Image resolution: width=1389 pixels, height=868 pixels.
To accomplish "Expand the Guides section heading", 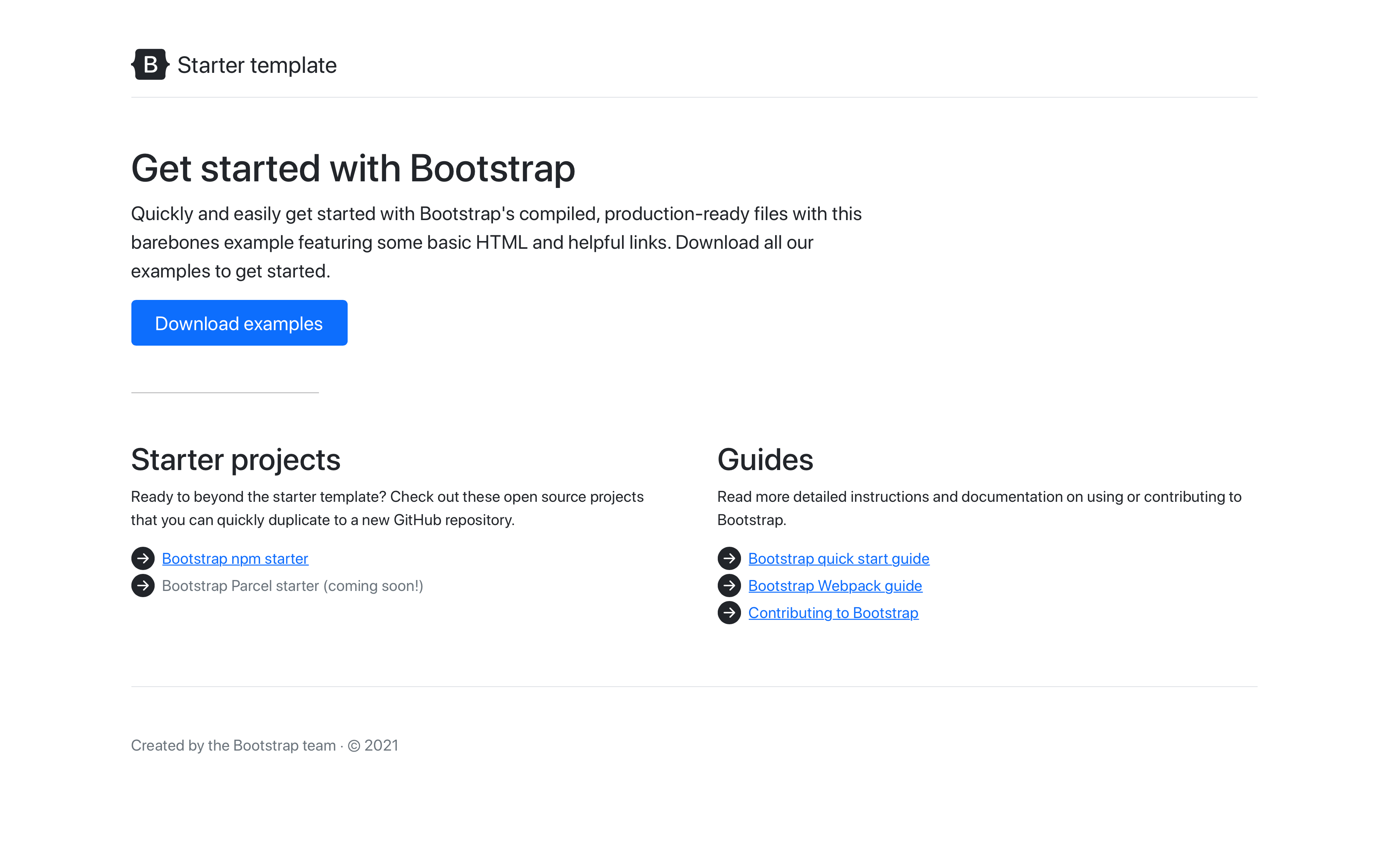I will coord(765,459).
